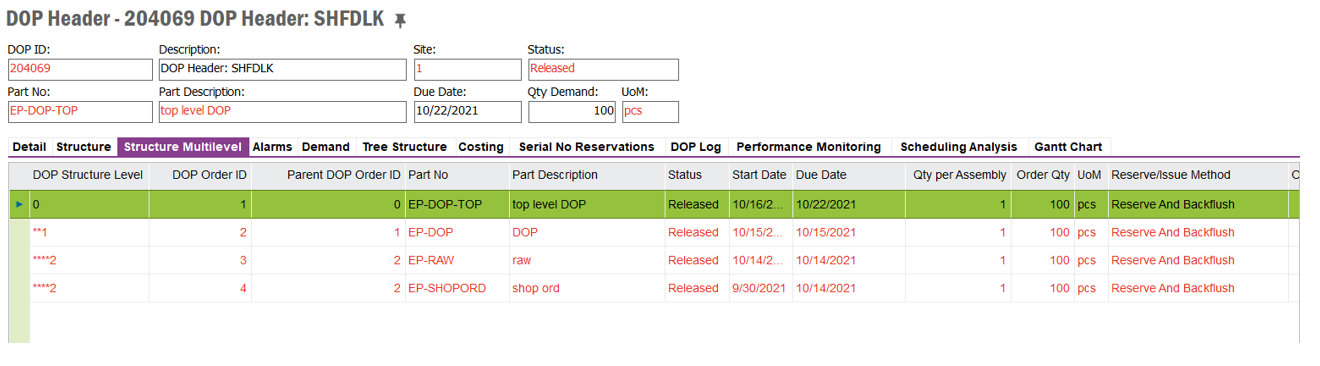Open the Scheduling Analysis tab
1320x366 pixels.
pyautogui.click(x=958, y=147)
